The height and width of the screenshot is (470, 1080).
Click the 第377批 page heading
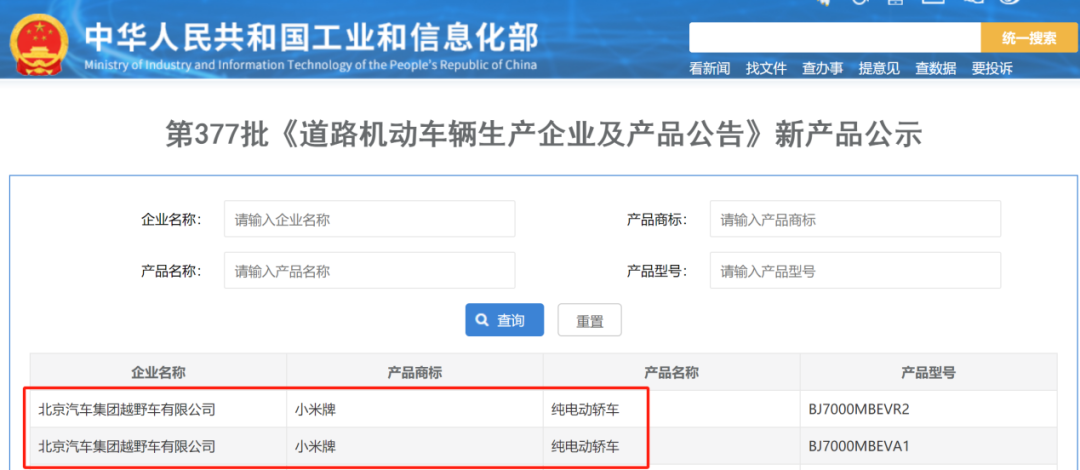click(543, 134)
